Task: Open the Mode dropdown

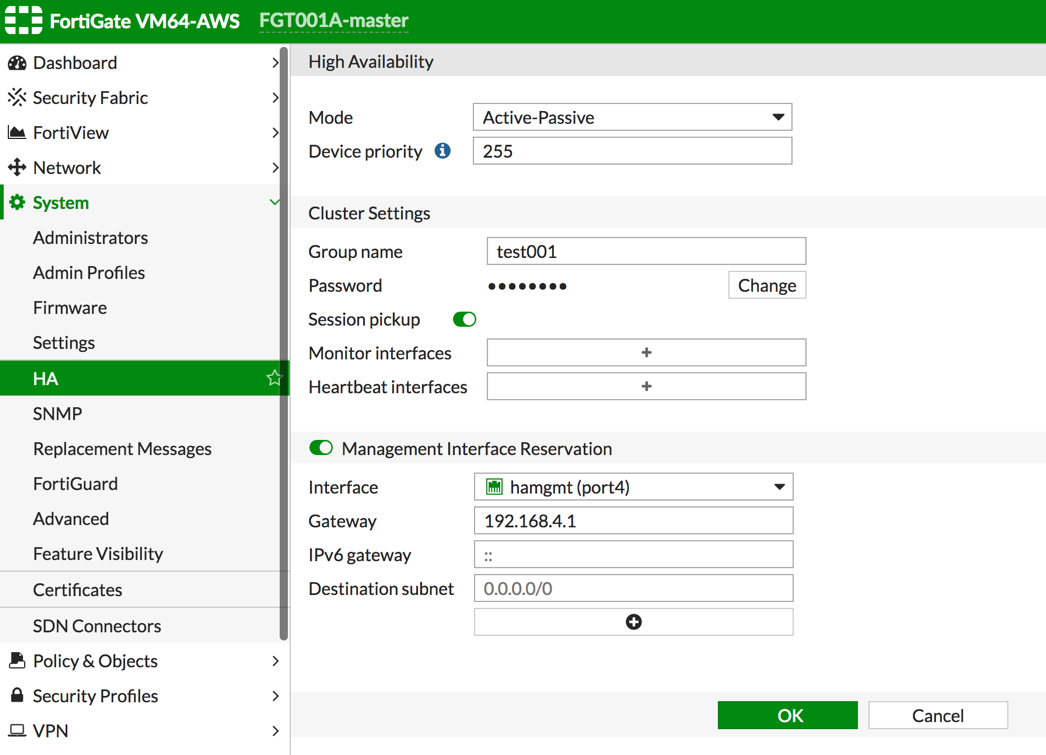Action: 632,117
